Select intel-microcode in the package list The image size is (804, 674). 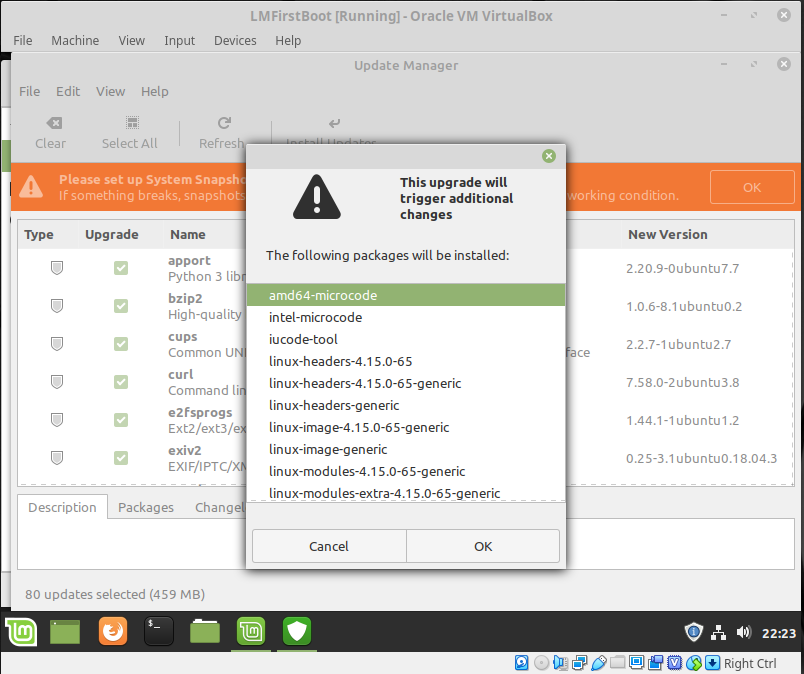[x=406, y=317]
